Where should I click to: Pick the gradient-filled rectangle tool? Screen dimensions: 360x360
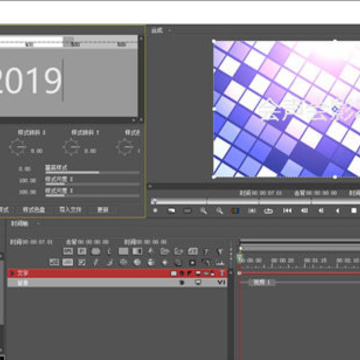coord(137,251)
